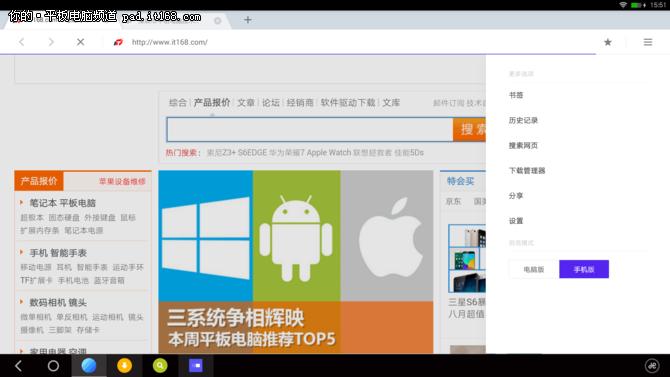Open a new tab with the plus icon
The height and width of the screenshot is (377, 670).
click(248, 20)
